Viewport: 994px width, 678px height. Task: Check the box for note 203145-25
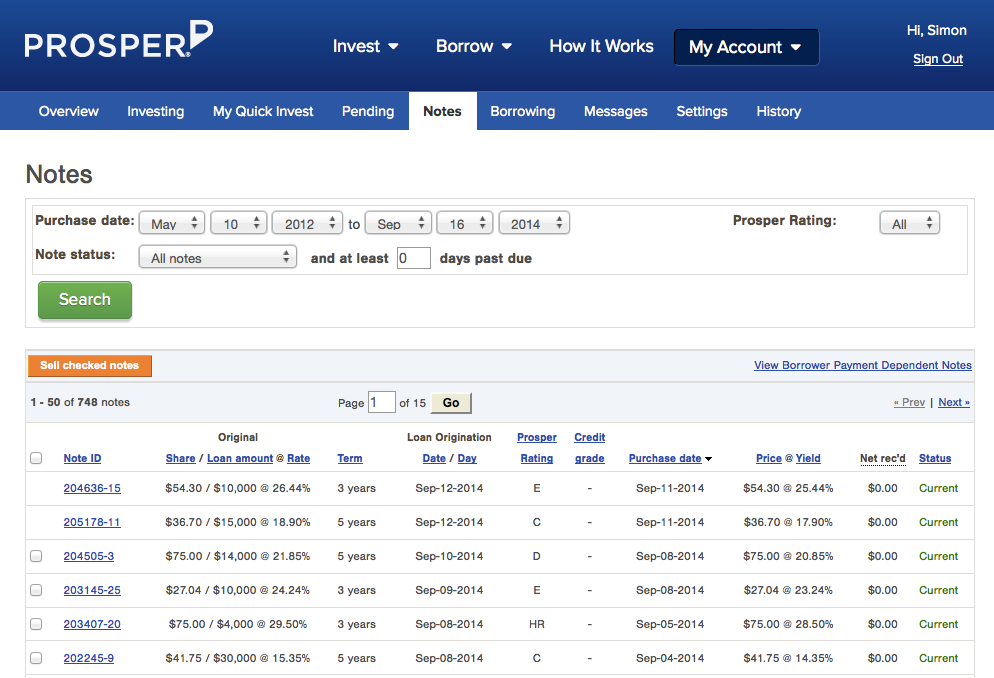coord(36,590)
